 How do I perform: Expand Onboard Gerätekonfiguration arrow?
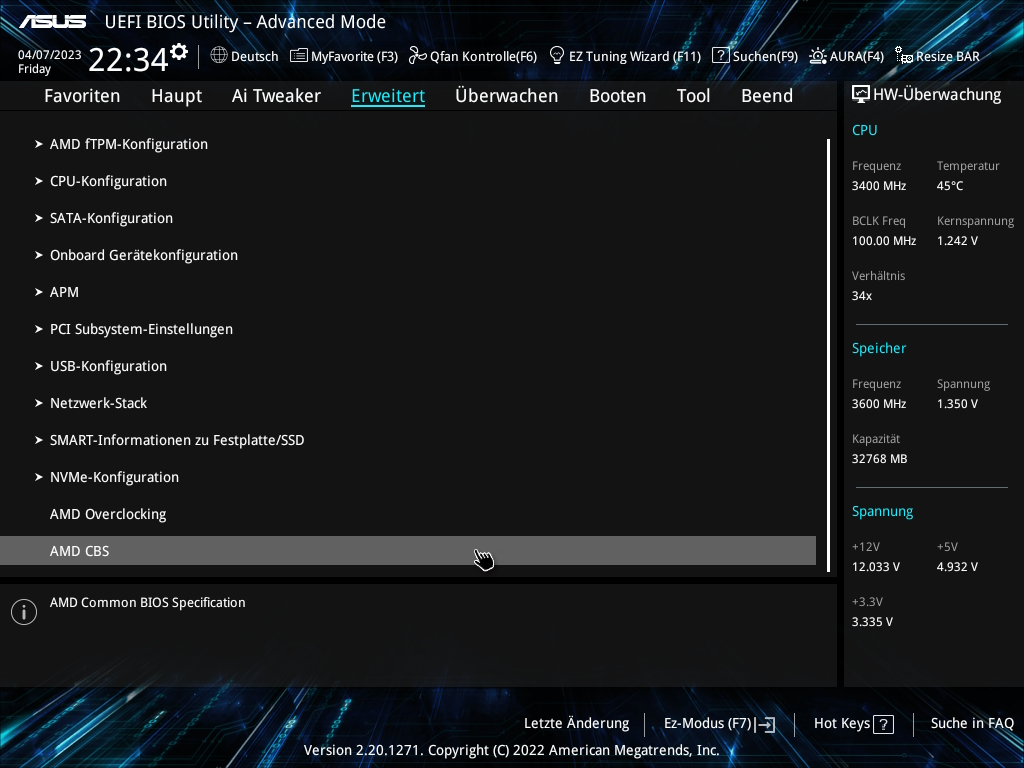coord(39,255)
